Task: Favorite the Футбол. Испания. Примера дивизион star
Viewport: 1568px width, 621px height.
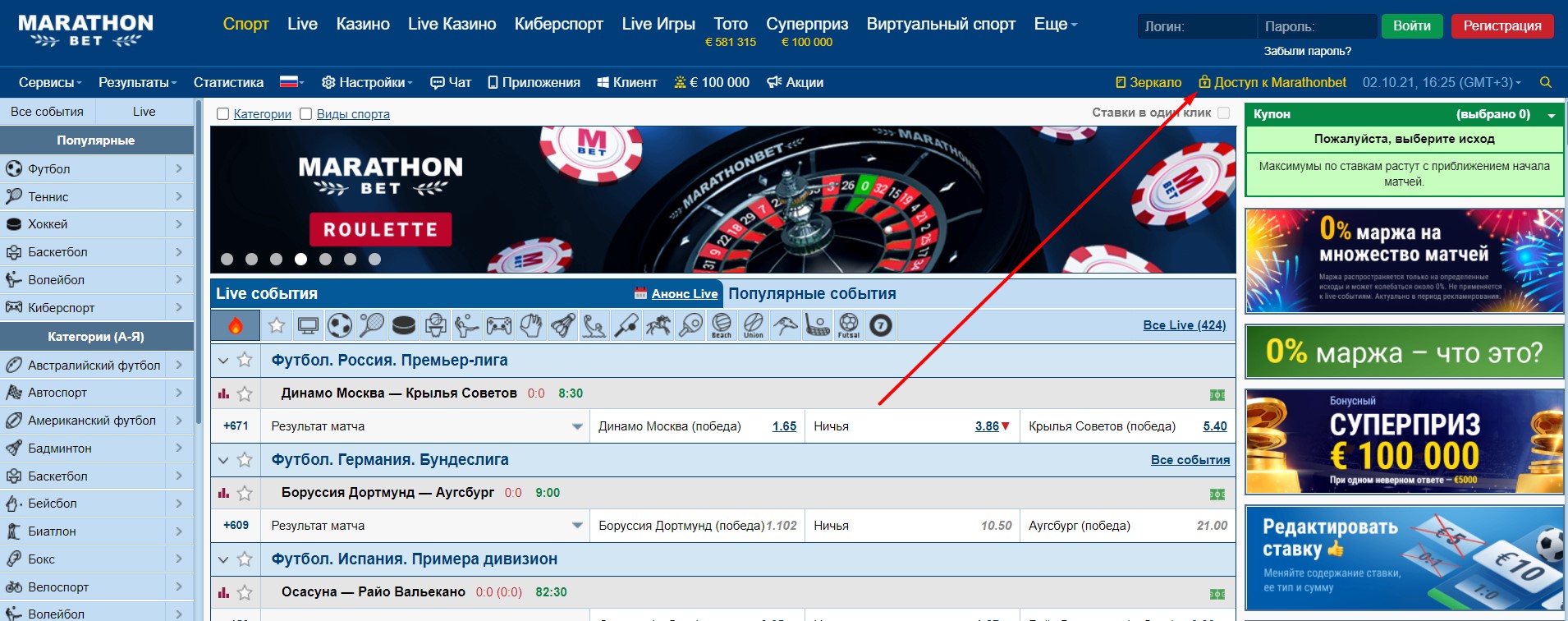Action: click(245, 559)
